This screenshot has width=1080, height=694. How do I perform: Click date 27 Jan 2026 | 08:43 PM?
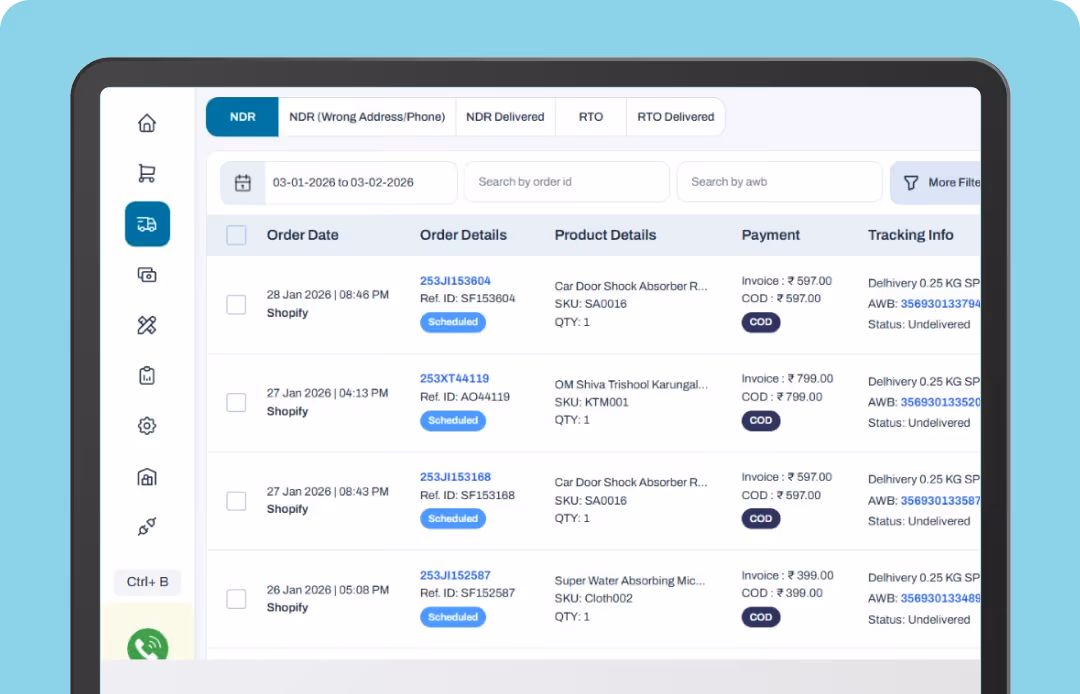[328, 492]
